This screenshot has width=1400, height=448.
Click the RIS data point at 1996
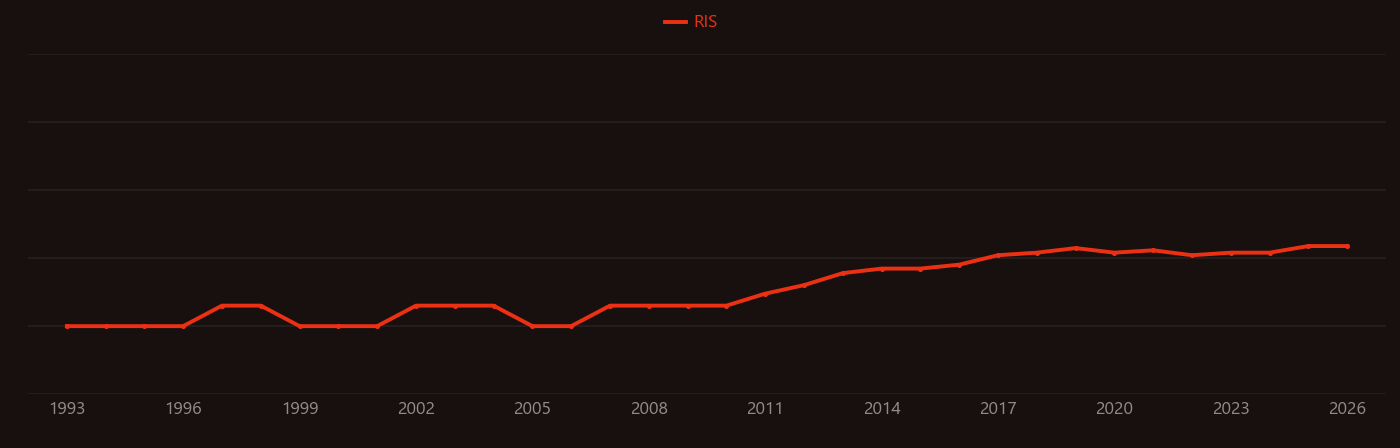pyautogui.click(x=183, y=326)
